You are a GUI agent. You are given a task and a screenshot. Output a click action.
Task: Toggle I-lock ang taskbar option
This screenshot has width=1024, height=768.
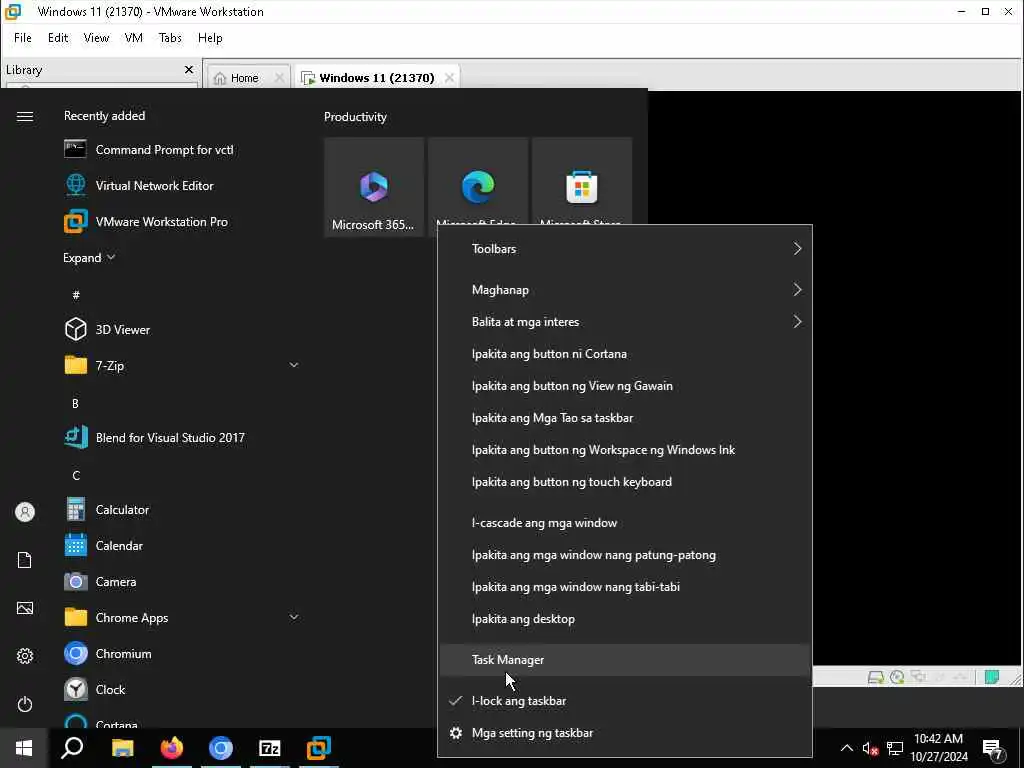point(625,701)
